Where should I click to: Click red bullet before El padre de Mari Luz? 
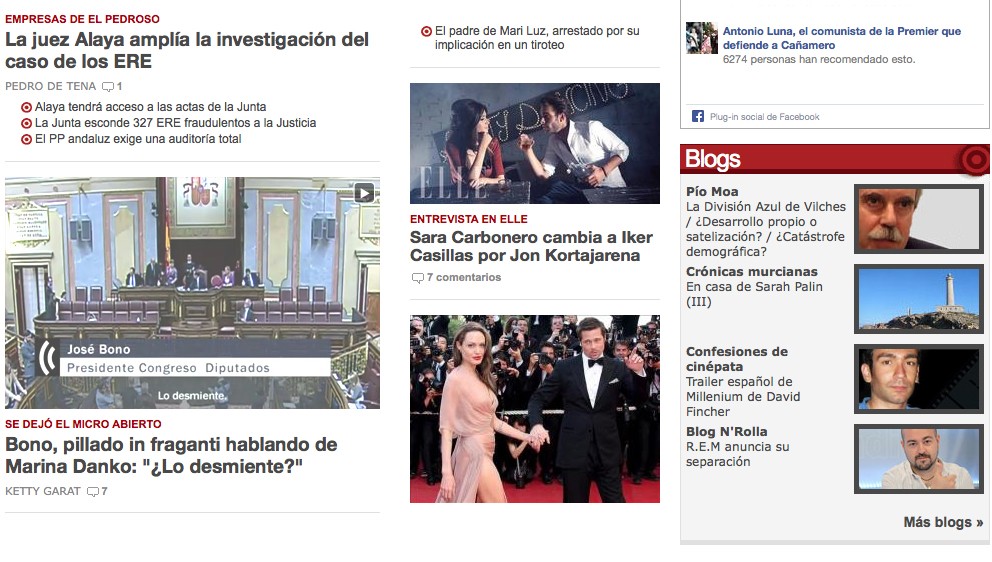click(x=427, y=32)
